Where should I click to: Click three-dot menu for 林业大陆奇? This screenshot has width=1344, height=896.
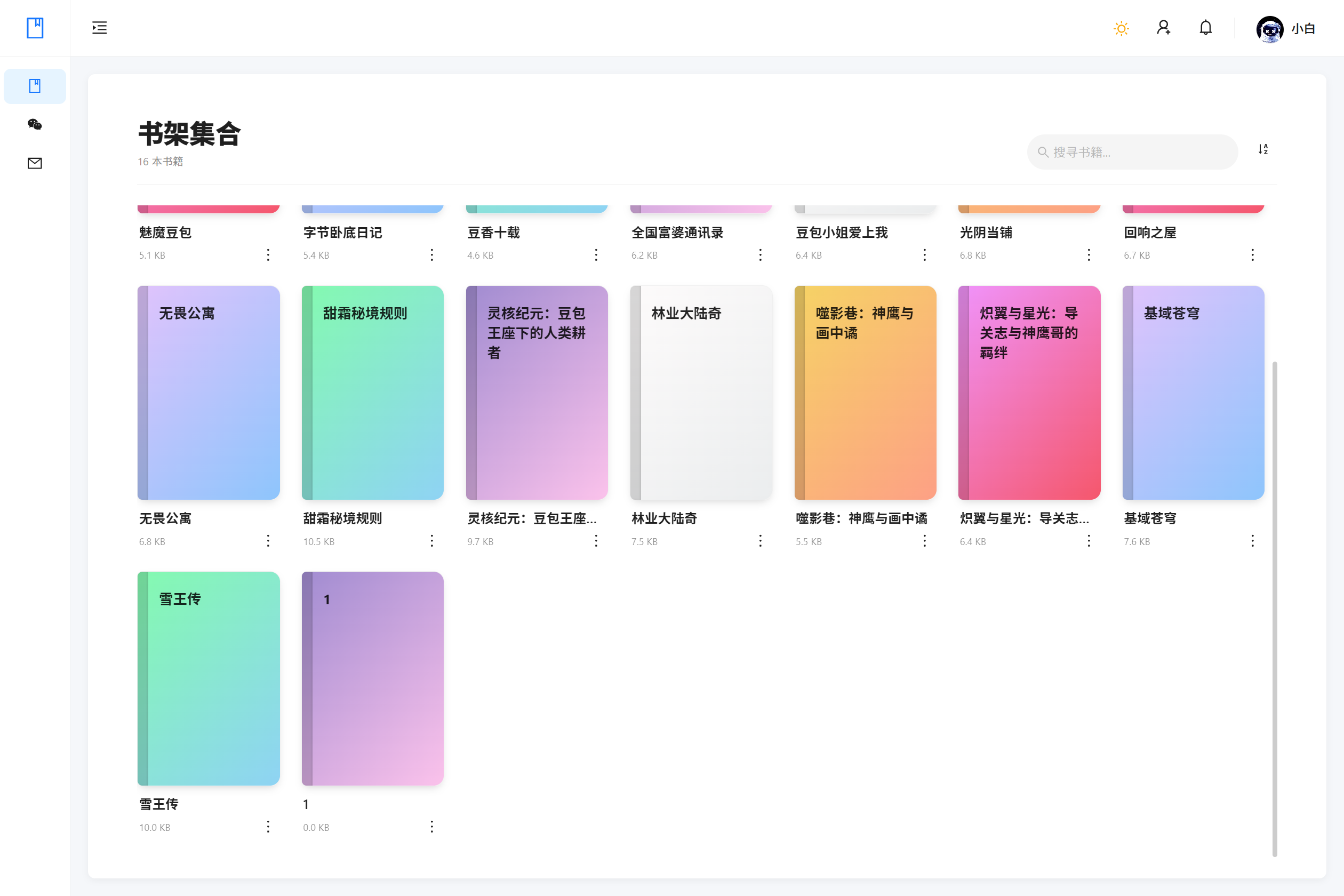(x=760, y=541)
